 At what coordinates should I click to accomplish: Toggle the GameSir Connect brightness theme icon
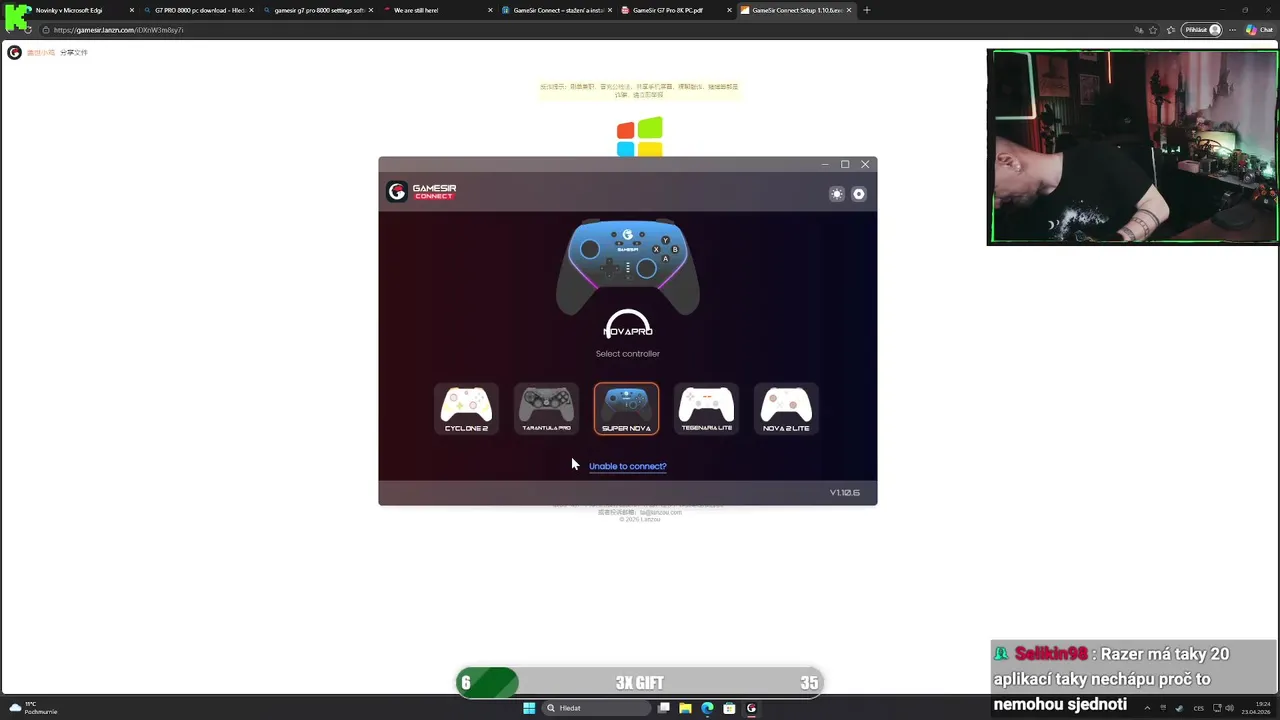837,194
